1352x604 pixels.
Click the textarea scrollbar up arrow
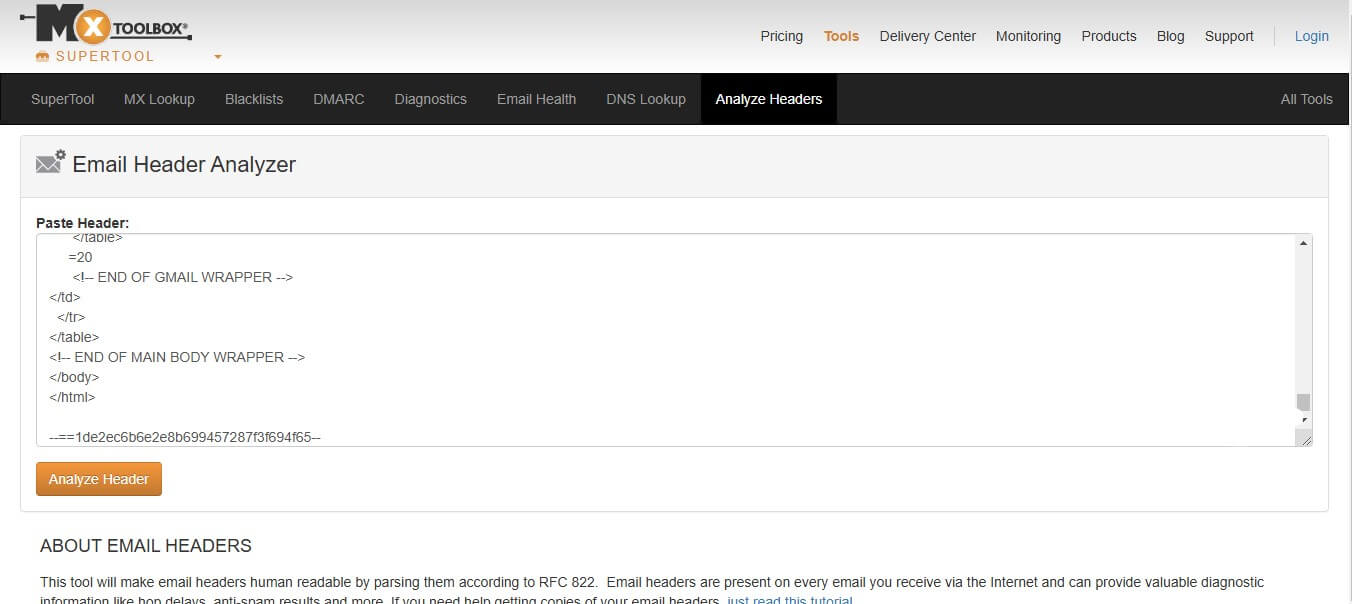[x=1303, y=243]
